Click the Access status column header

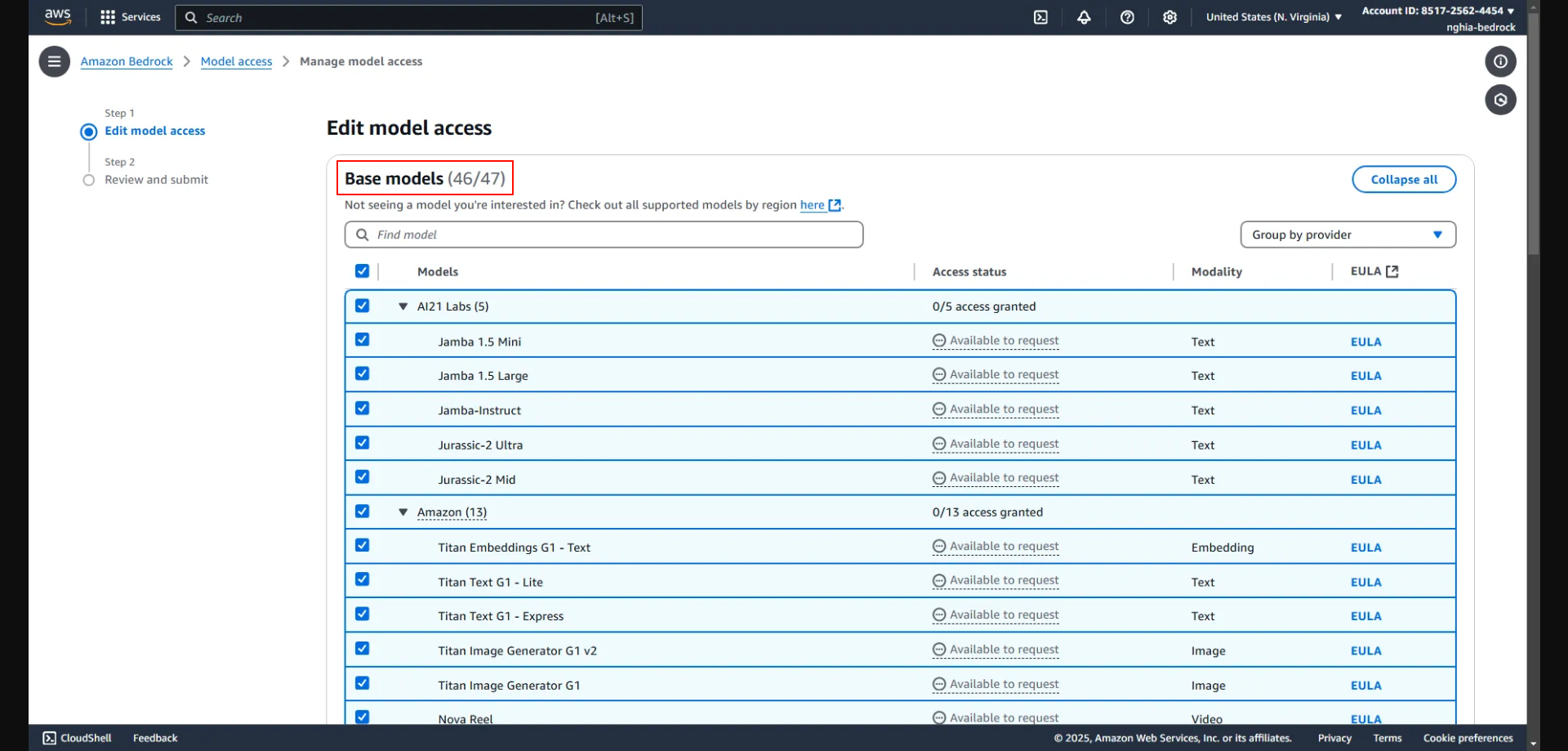[969, 272]
